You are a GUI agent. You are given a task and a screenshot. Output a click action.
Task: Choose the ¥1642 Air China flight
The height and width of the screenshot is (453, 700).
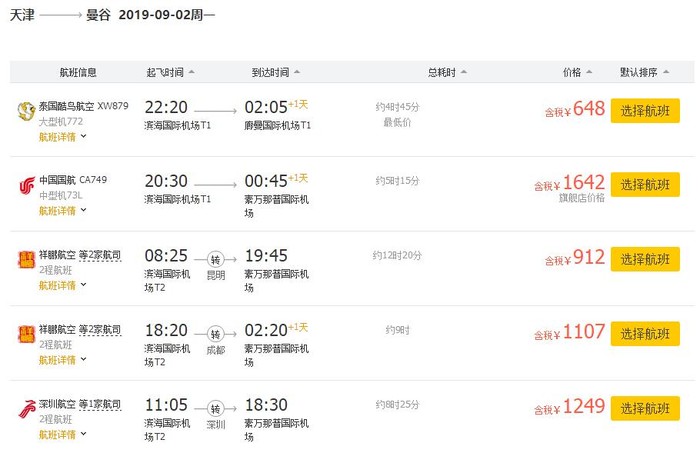pos(644,184)
